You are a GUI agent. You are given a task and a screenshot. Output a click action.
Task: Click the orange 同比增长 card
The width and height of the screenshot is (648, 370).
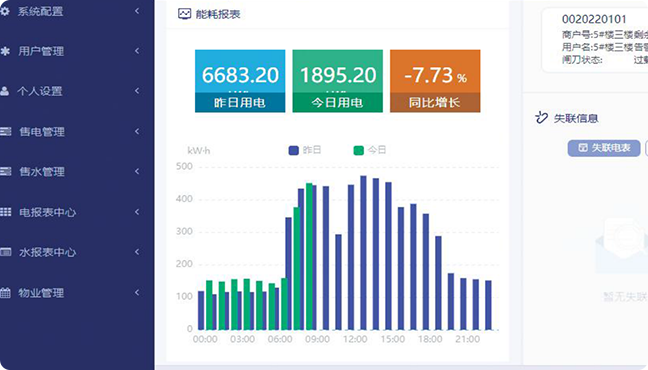435,81
